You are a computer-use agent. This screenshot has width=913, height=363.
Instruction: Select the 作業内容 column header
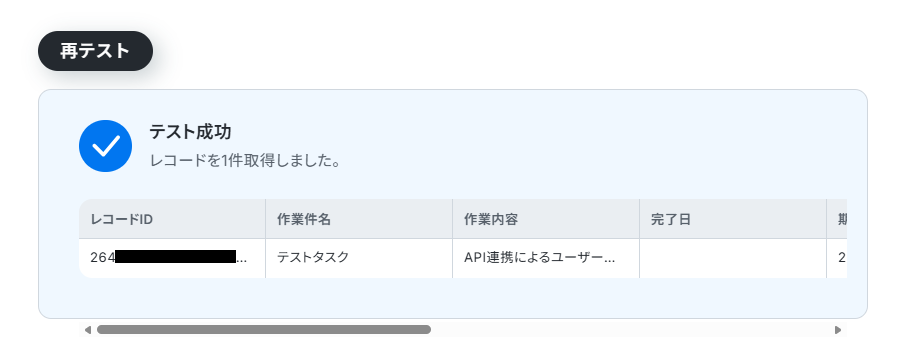click(x=546, y=219)
